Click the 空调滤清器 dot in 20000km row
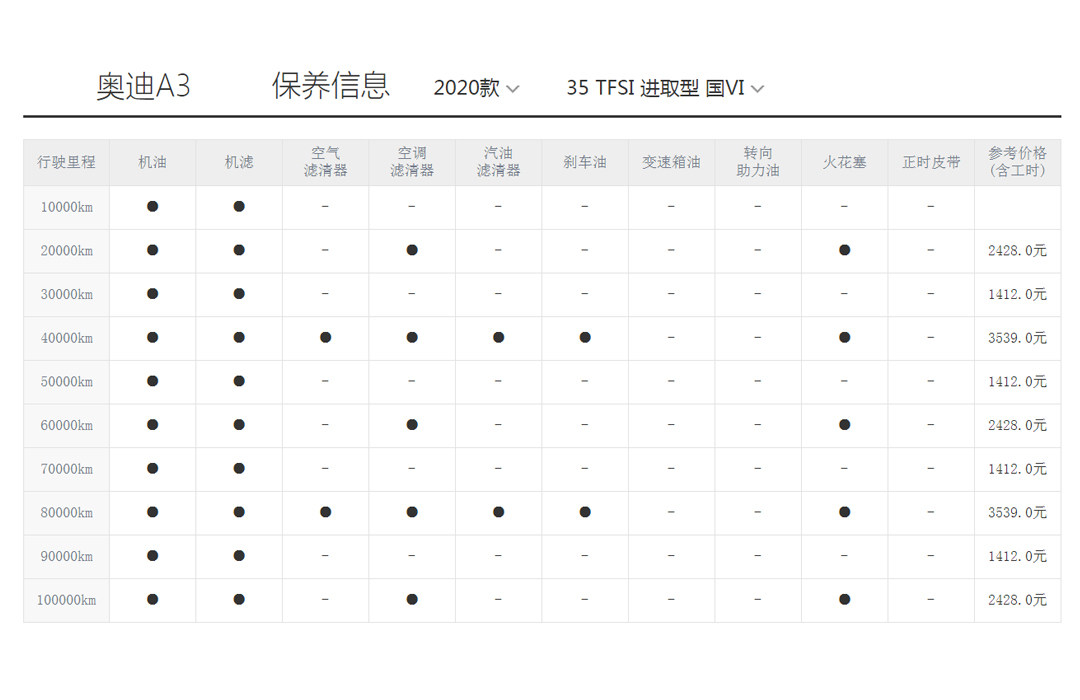The width and height of the screenshot is (1080, 700). click(x=412, y=250)
